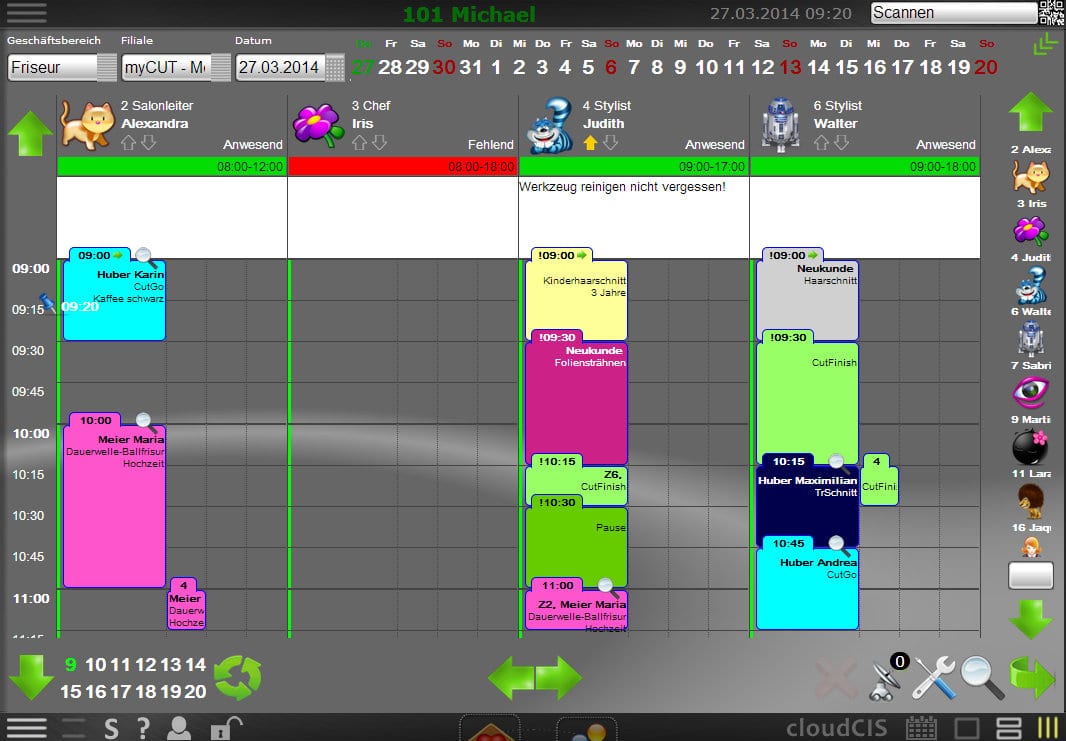Viewport: 1066px width, 741px height.
Task: Select 9 Marti bomb avatar in sidebar
Action: pos(1031,447)
